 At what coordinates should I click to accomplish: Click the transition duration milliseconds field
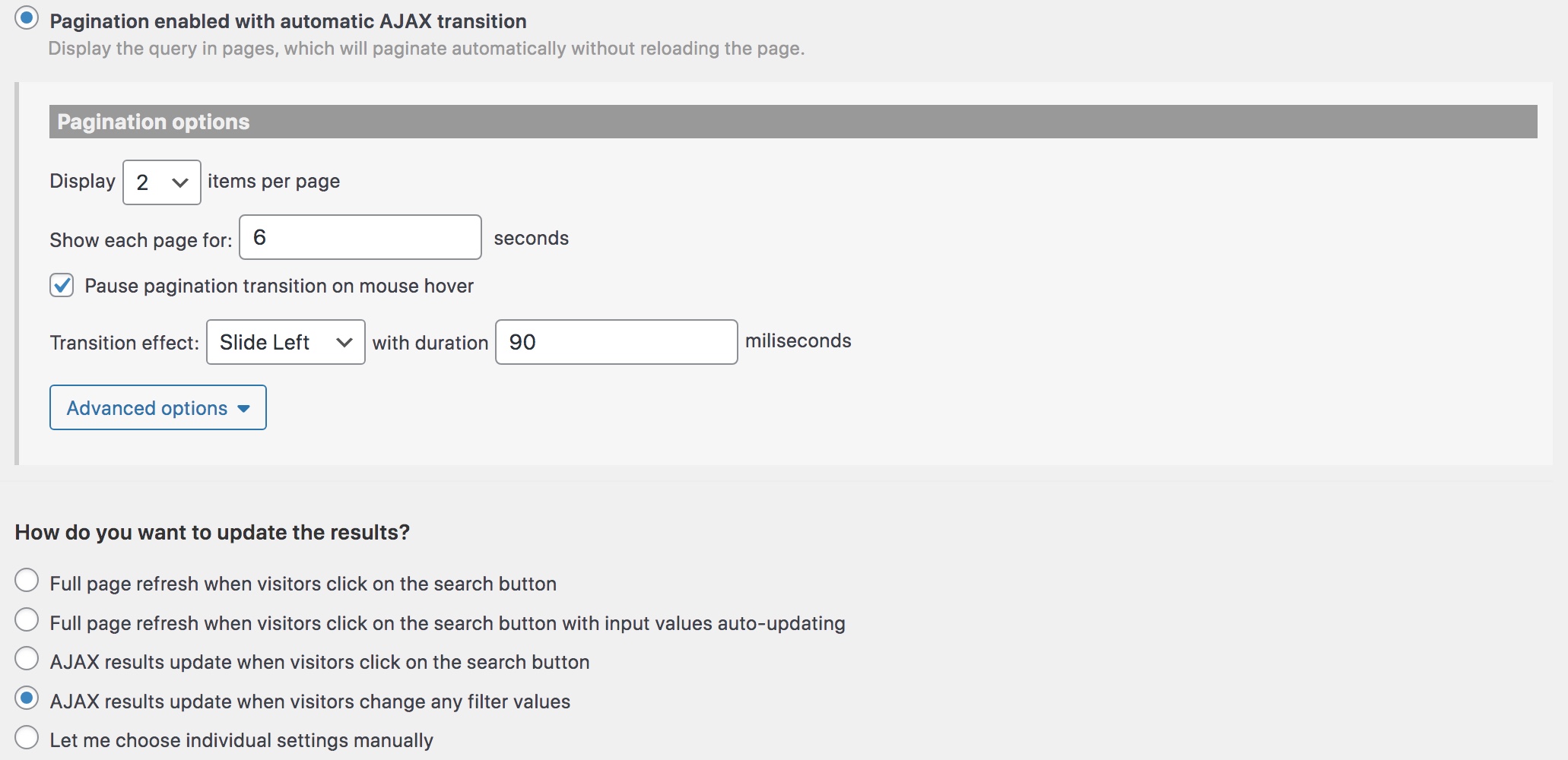click(x=617, y=342)
